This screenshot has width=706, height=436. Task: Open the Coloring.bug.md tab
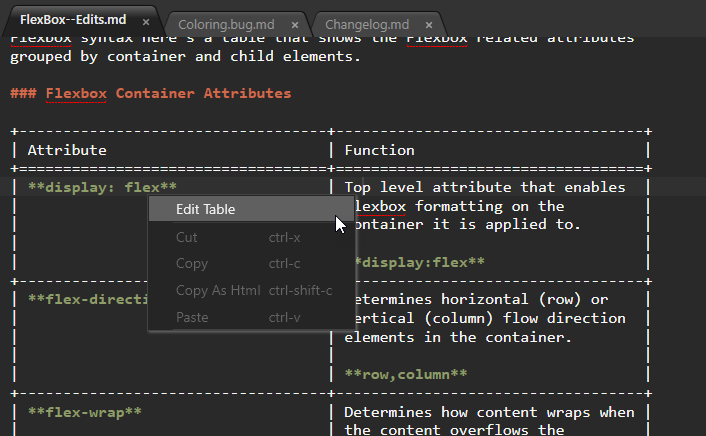click(x=226, y=24)
